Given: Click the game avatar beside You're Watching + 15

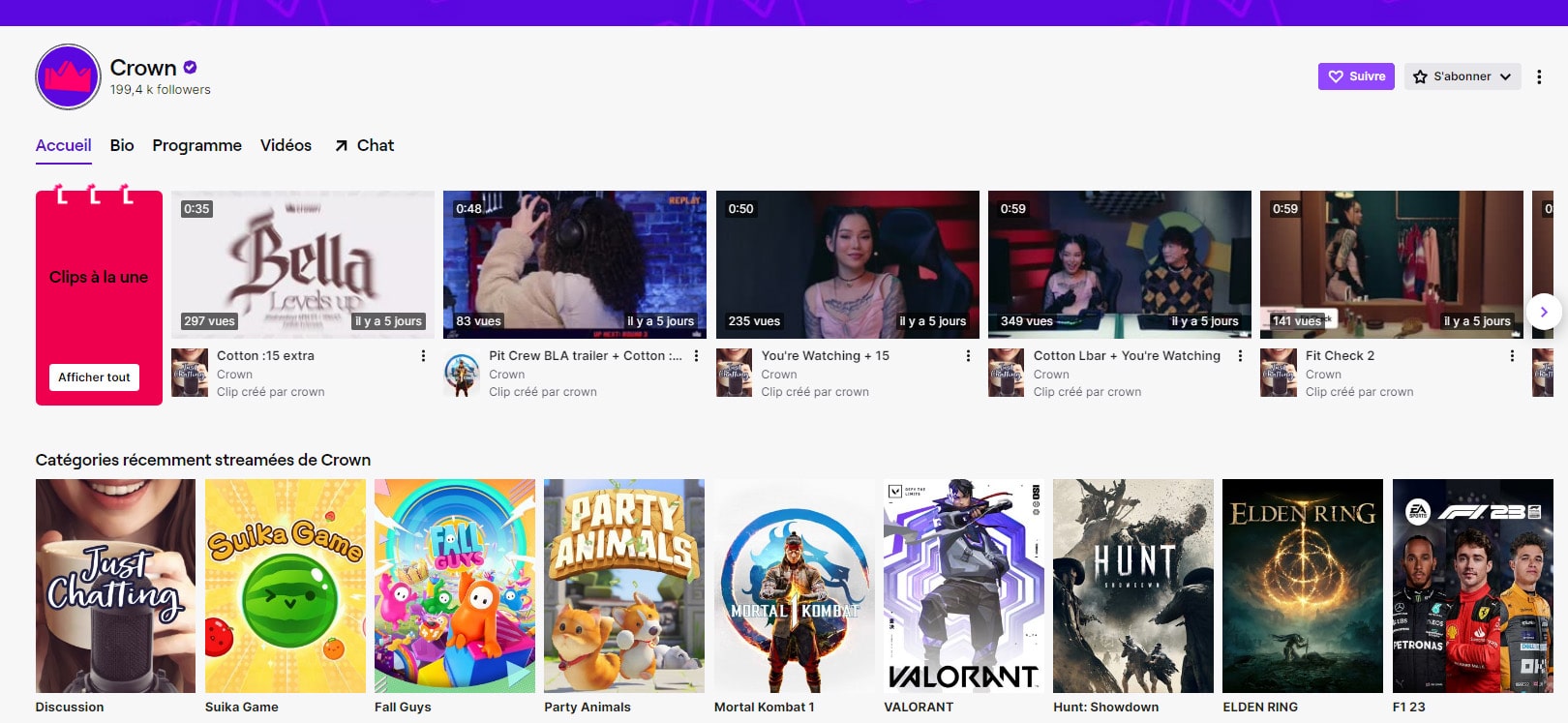Looking at the screenshot, I should [x=735, y=373].
